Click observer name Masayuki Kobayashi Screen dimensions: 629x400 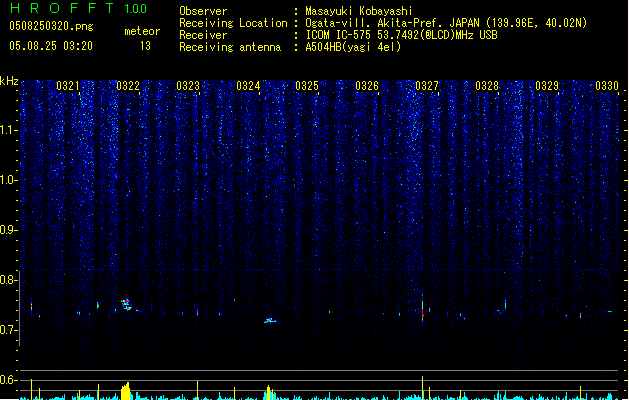pyautogui.click(x=359, y=11)
